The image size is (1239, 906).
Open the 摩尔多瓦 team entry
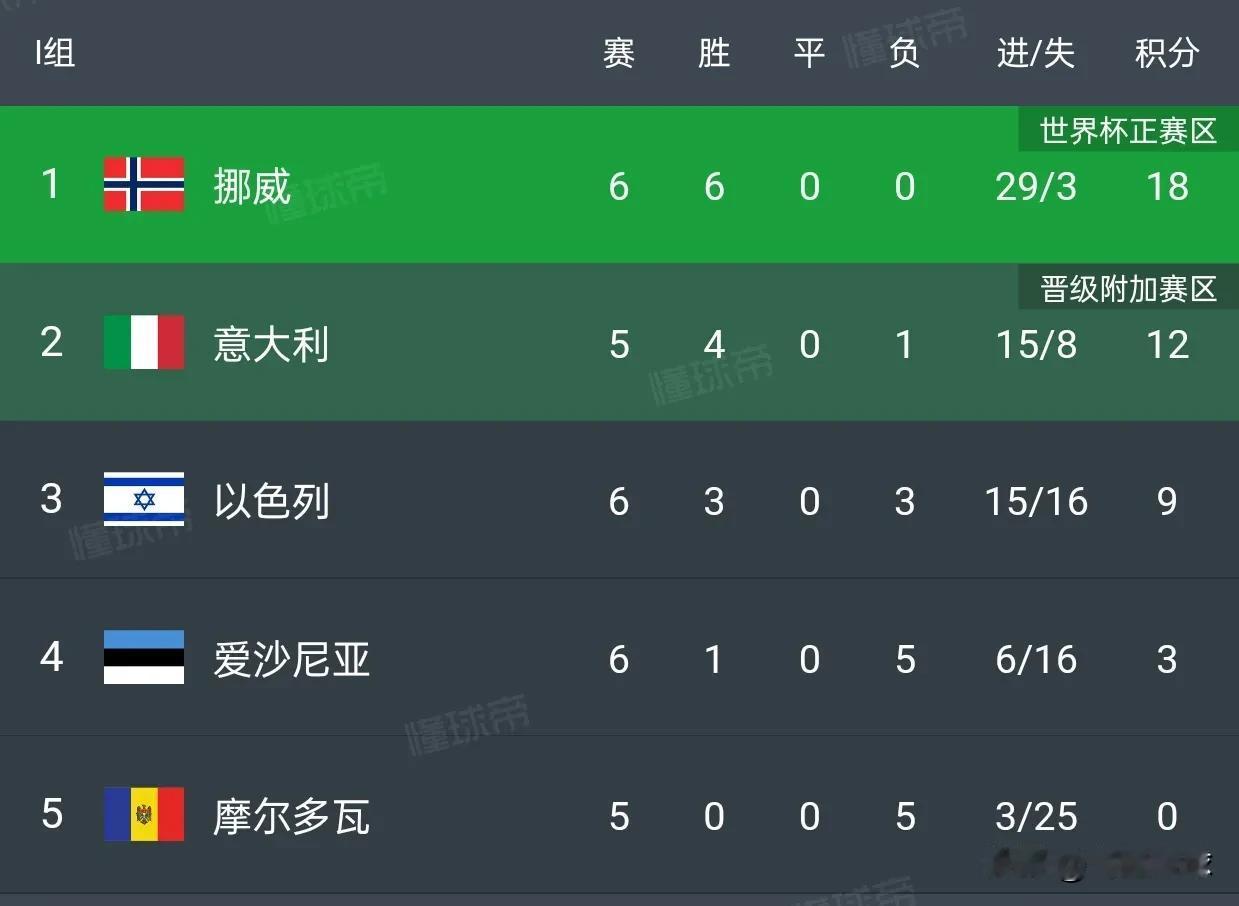point(291,817)
